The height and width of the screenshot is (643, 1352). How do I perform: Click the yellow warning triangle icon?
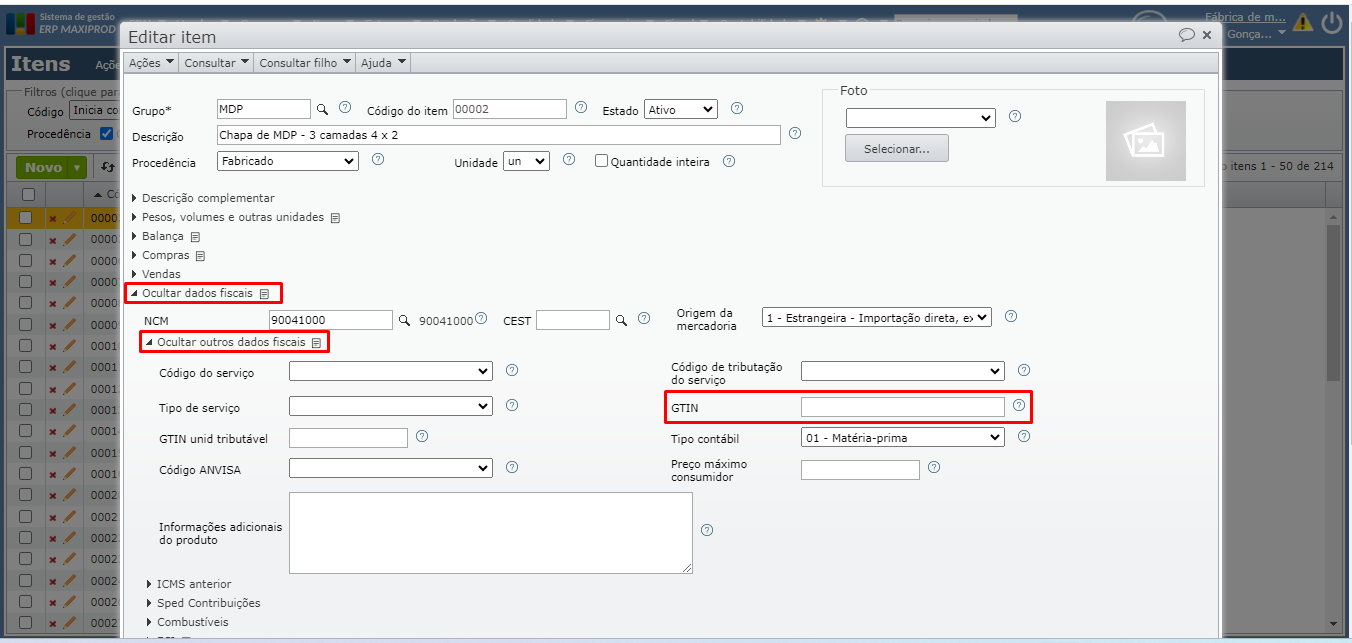coord(1303,21)
